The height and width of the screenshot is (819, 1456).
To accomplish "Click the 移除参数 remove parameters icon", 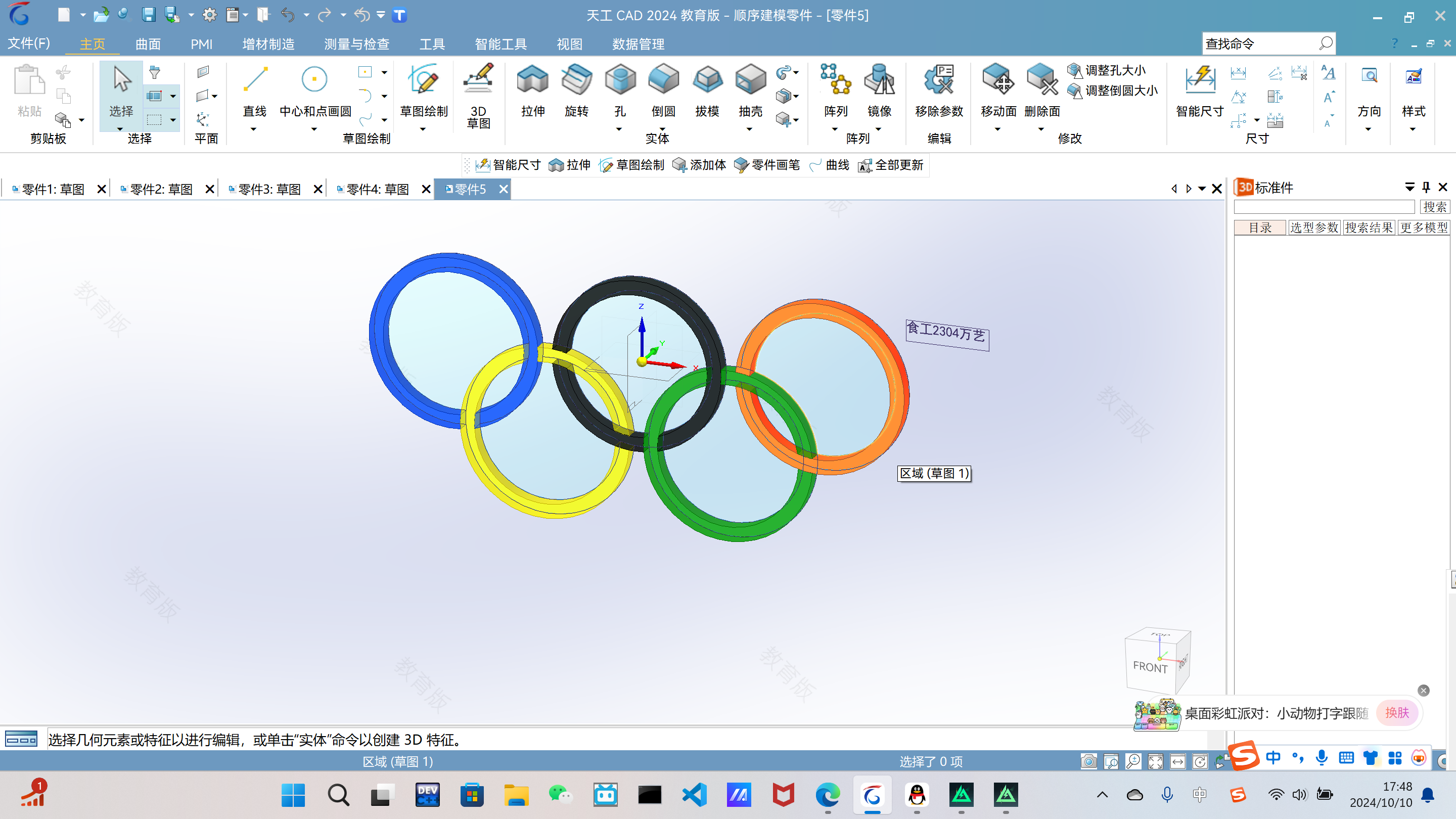I will tap(939, 79).
